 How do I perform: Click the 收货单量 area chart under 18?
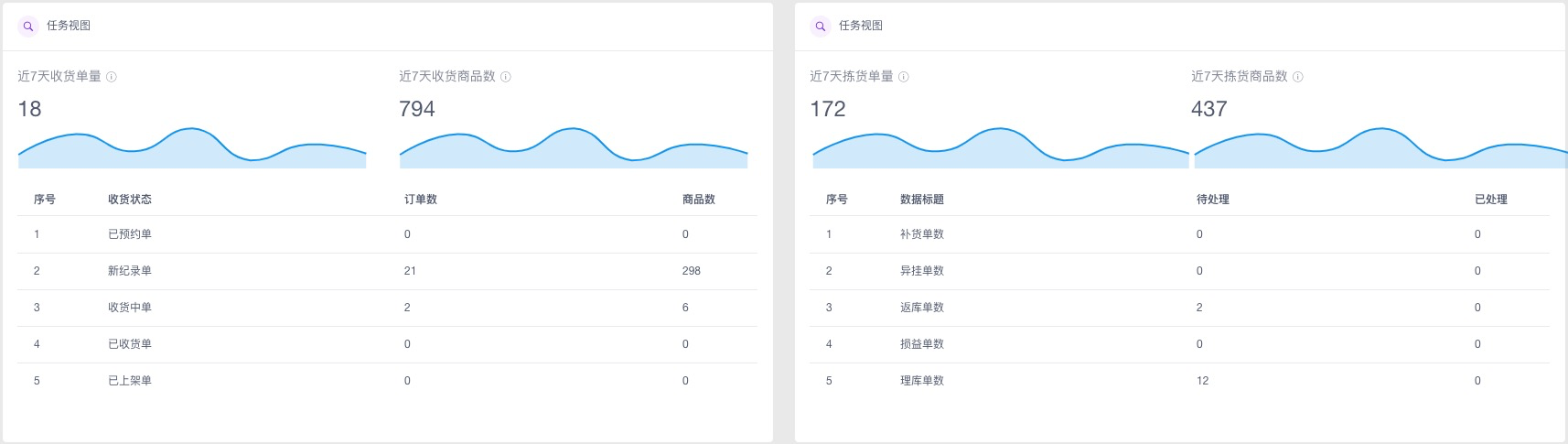[x=192, y=148]
